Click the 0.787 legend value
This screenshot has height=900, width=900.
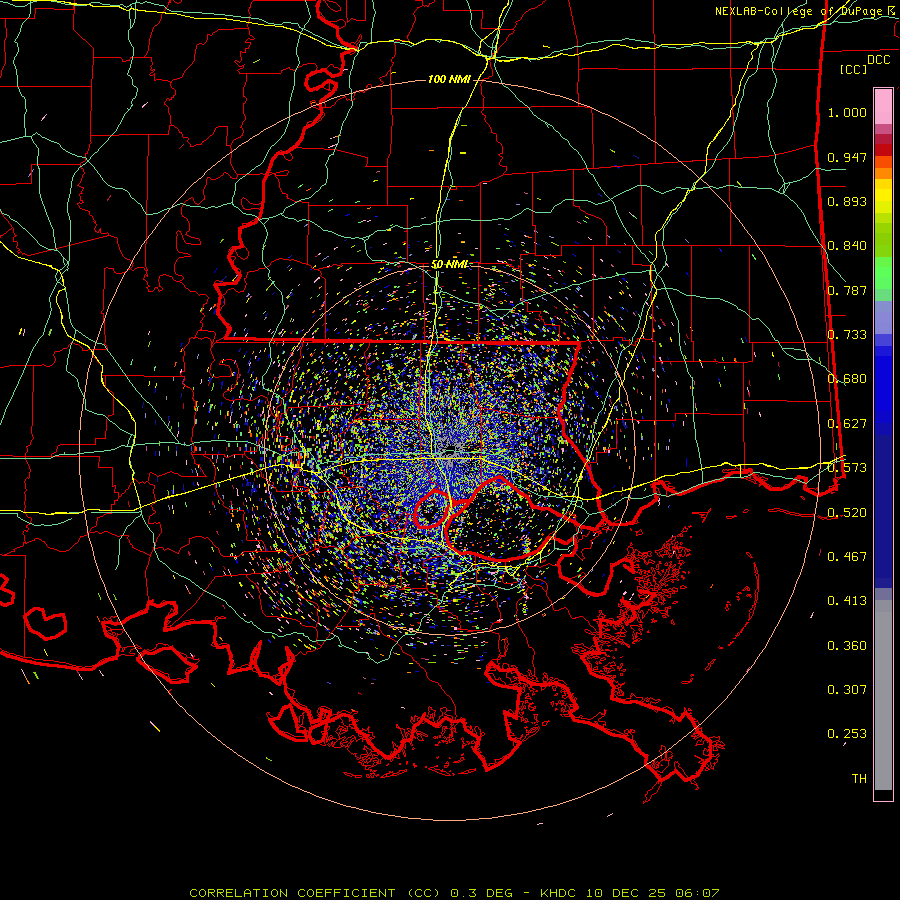[x=847, y=290]
